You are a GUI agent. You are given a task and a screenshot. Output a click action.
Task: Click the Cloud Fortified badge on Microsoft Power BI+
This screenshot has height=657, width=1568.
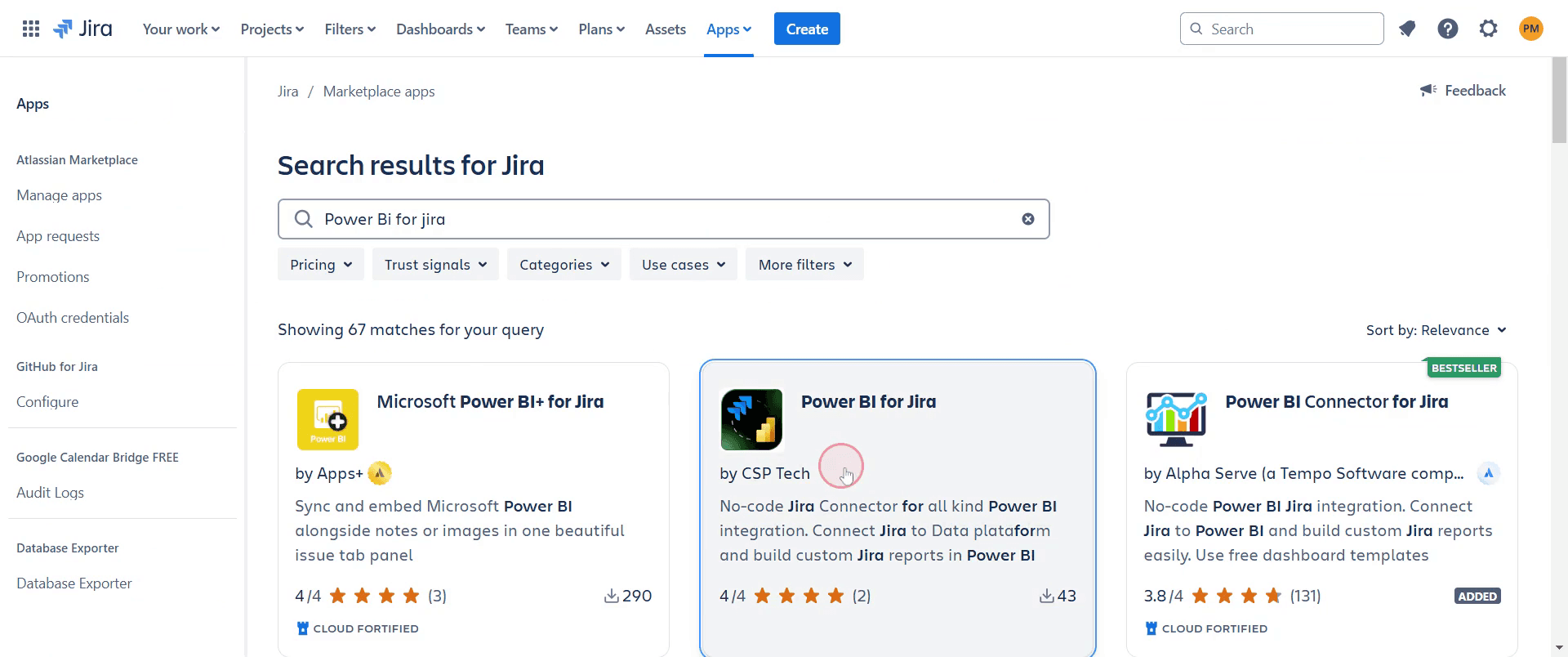click(358, 628)
